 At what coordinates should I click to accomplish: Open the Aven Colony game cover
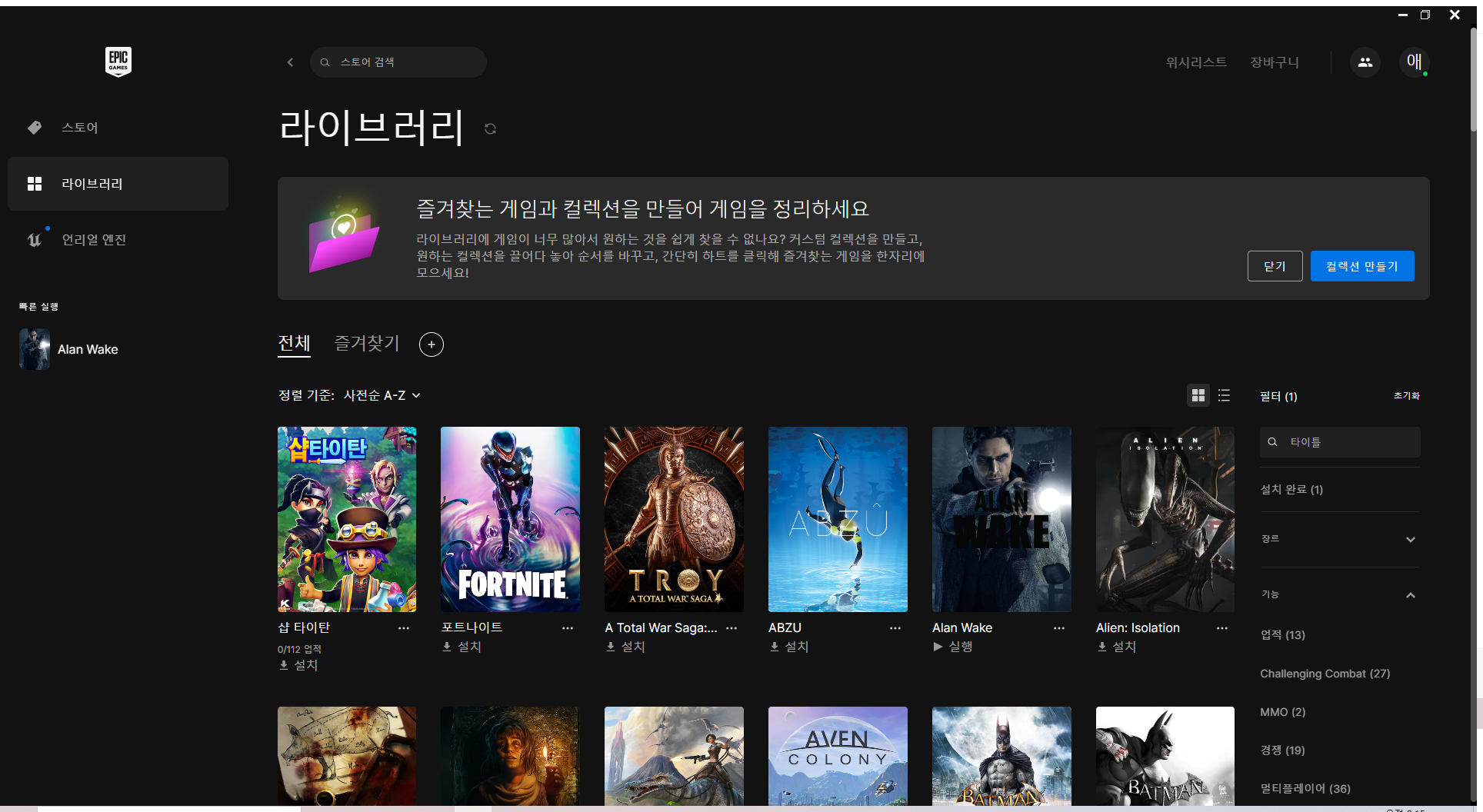point(838,756)
